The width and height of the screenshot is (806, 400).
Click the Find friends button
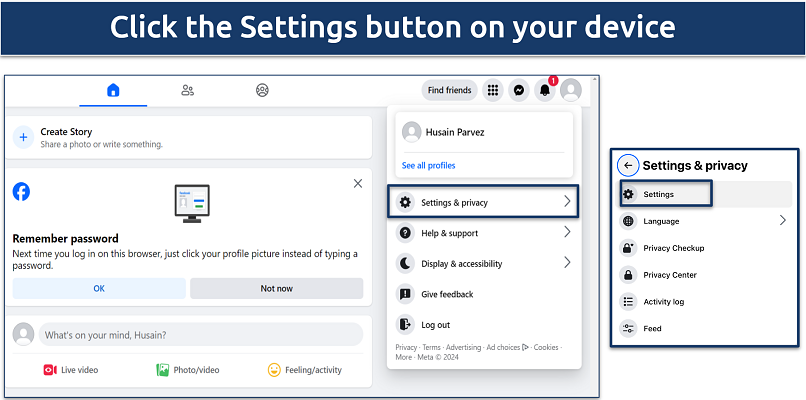[x=449, y=90]
